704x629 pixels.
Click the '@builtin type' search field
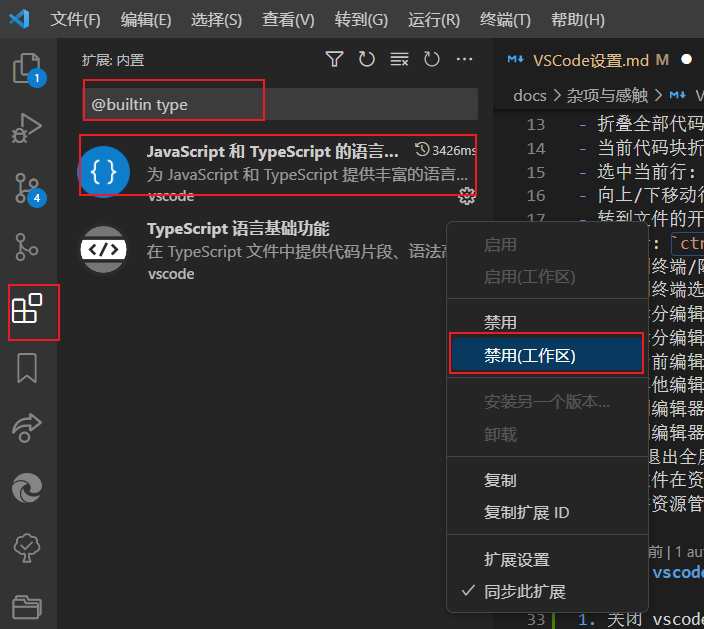pyautogui.click(x=280, y=104)
